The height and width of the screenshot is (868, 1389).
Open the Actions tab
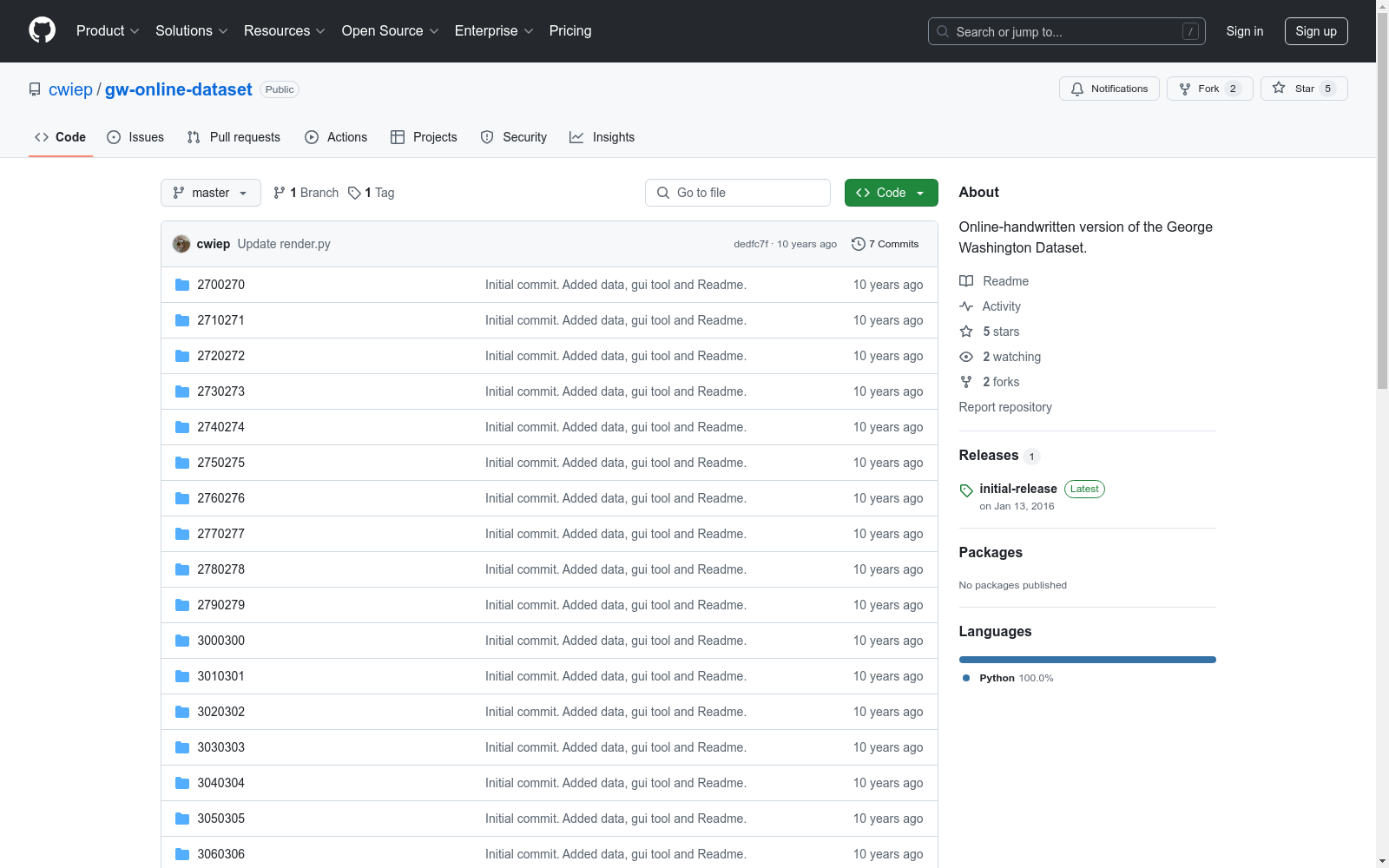click(336, 137)
